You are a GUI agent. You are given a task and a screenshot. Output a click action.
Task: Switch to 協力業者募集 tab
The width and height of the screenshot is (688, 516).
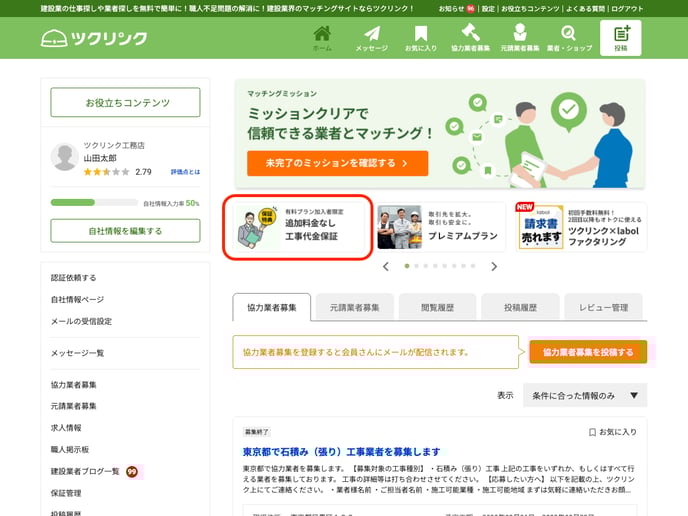[x=272, y=308]
